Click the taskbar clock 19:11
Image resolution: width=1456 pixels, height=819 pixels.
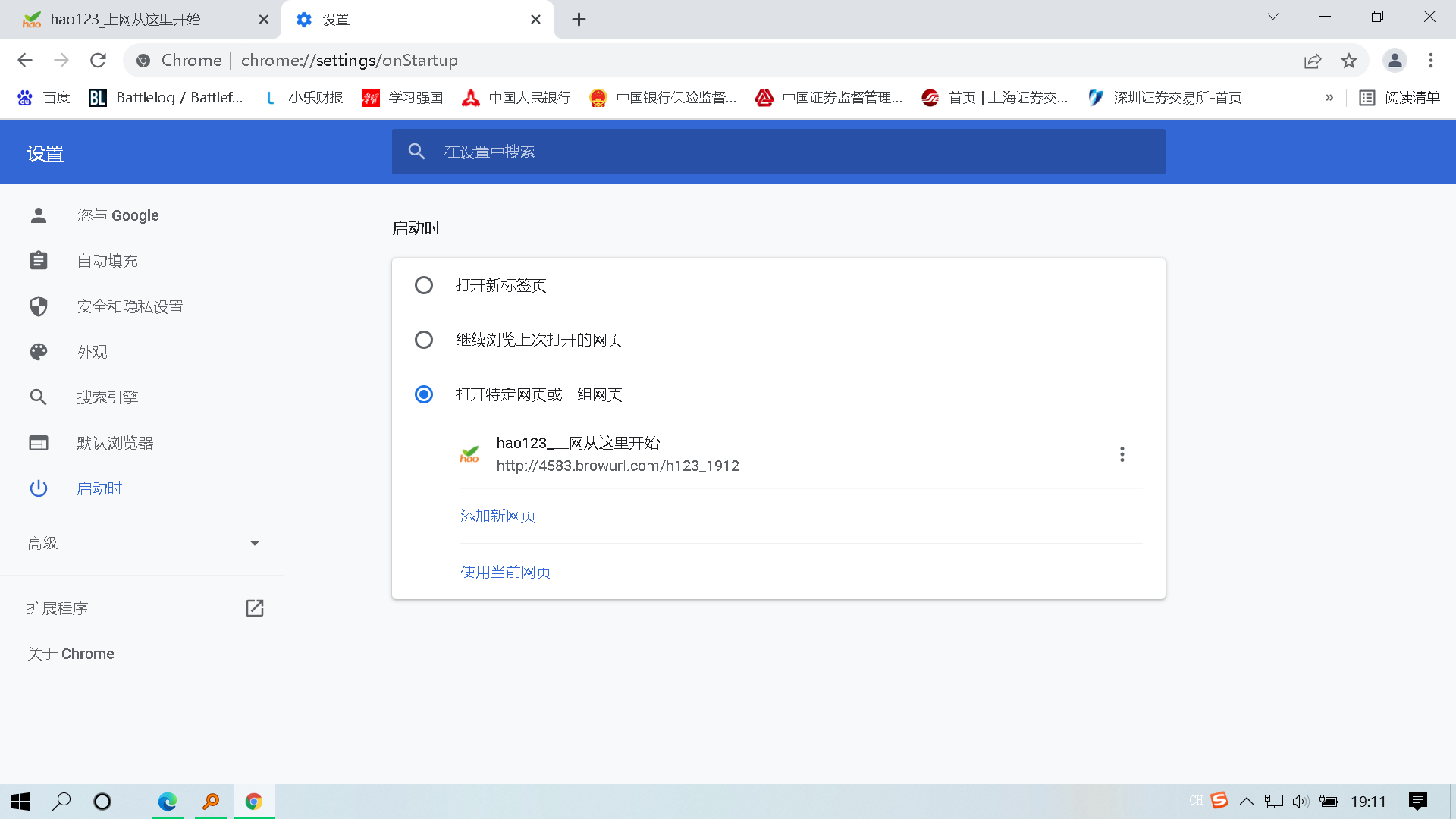[x=1369, y=802]
